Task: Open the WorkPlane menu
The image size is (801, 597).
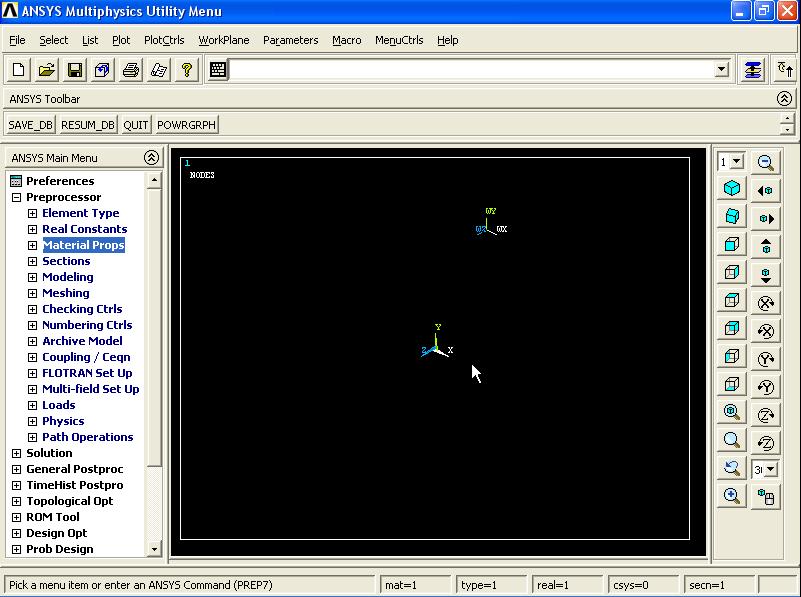Action: tap(224, 40)
